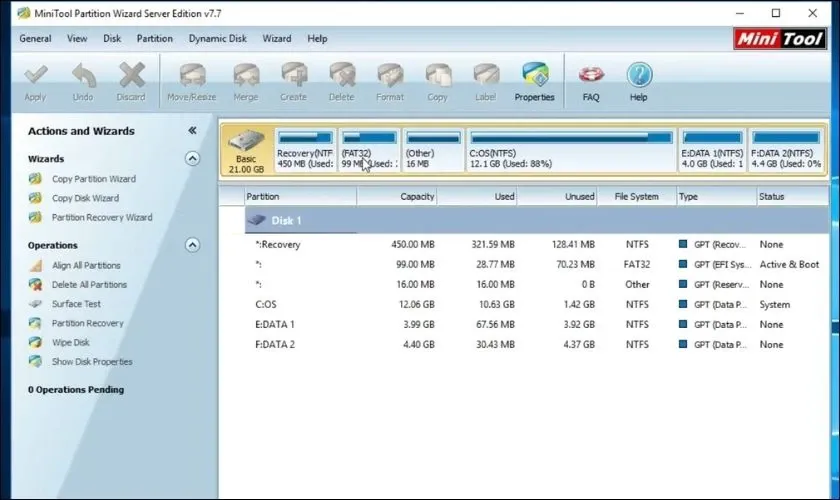Collapse the Actions and Wizards panel

click(192, 131)
